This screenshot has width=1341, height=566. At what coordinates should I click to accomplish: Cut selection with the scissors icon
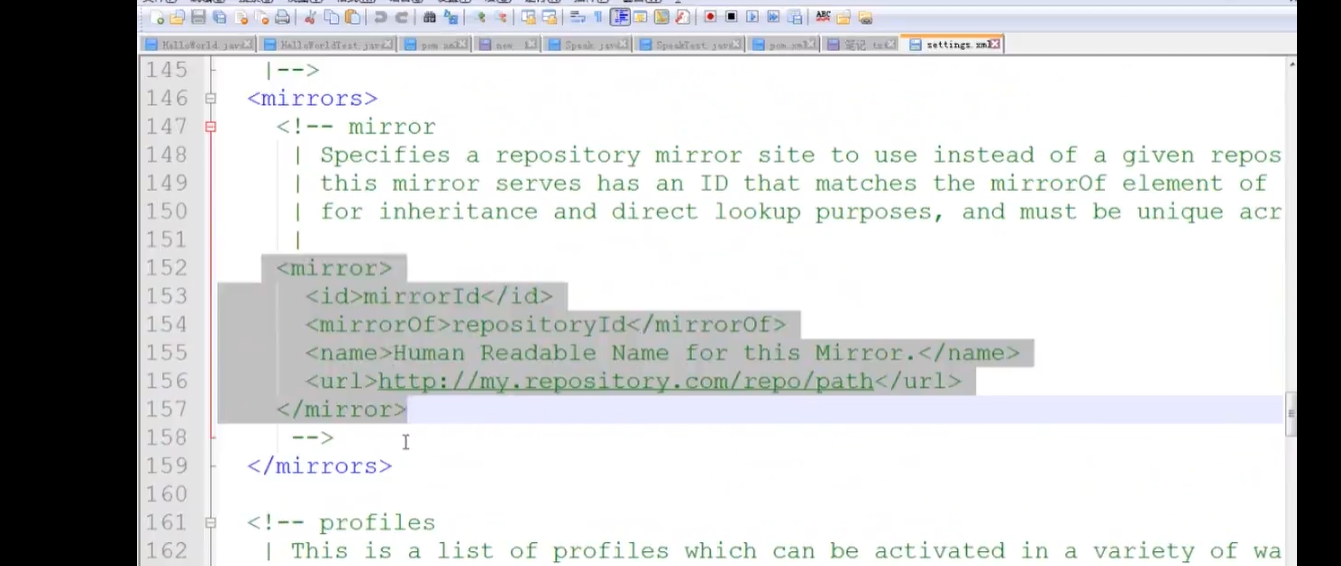tap(310, 18)
